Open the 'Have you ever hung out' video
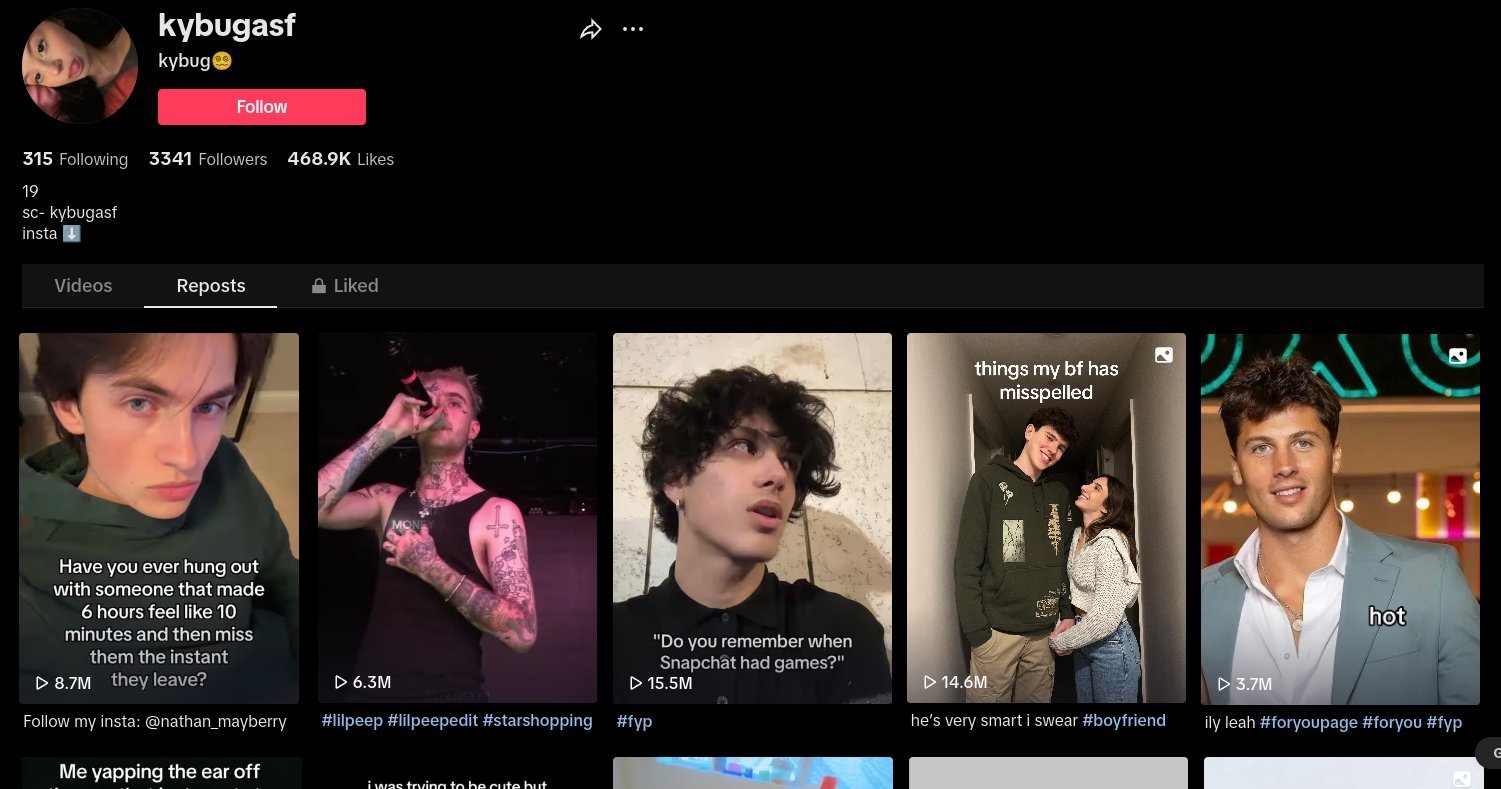 pos(159,518)
